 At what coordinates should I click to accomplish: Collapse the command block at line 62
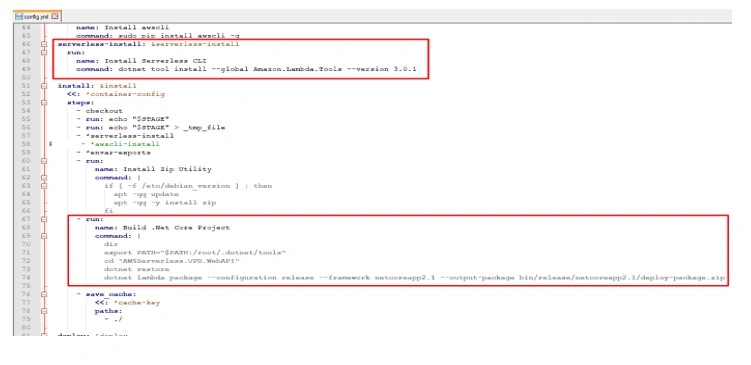[x=44, y=178]
